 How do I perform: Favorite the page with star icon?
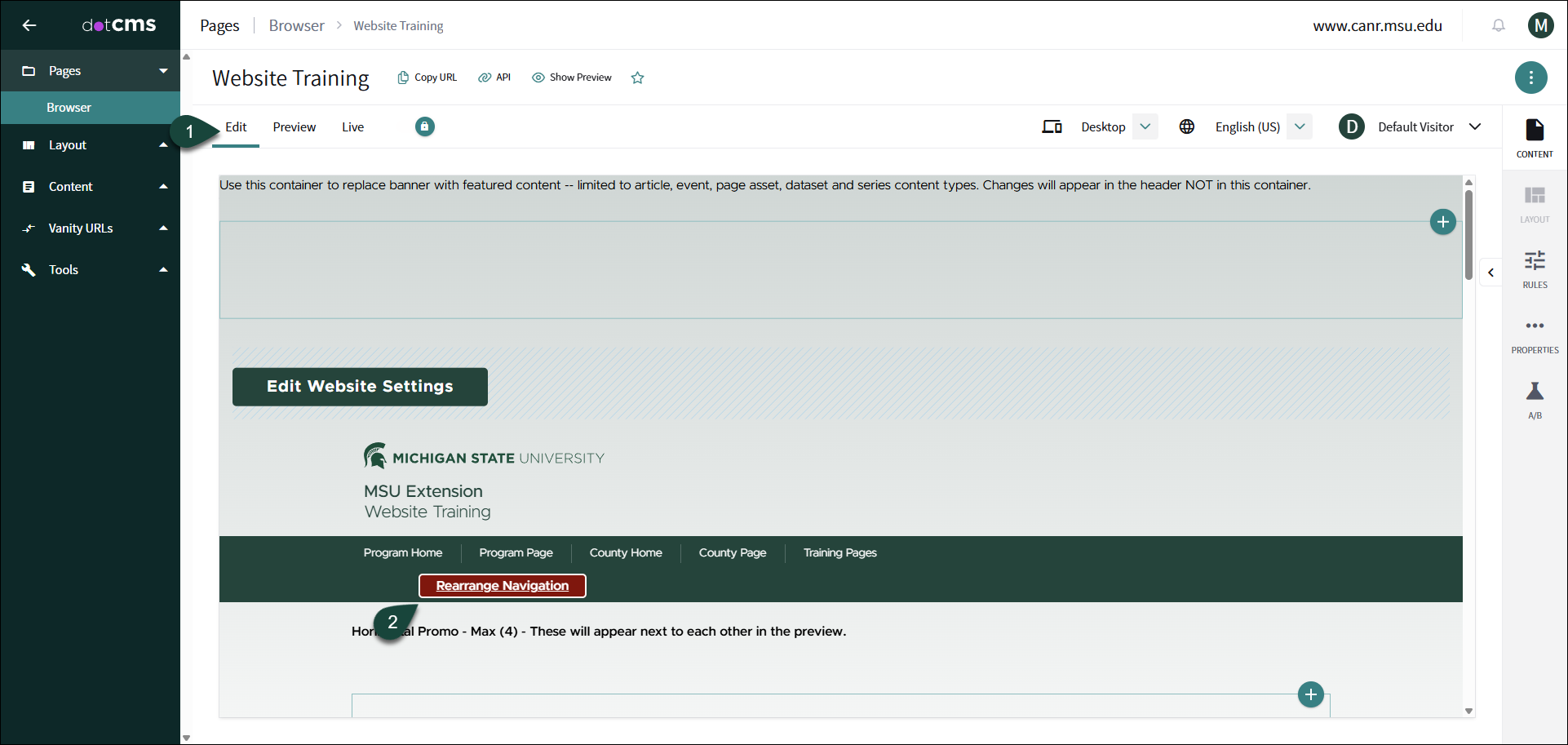(x=637, y=78)
